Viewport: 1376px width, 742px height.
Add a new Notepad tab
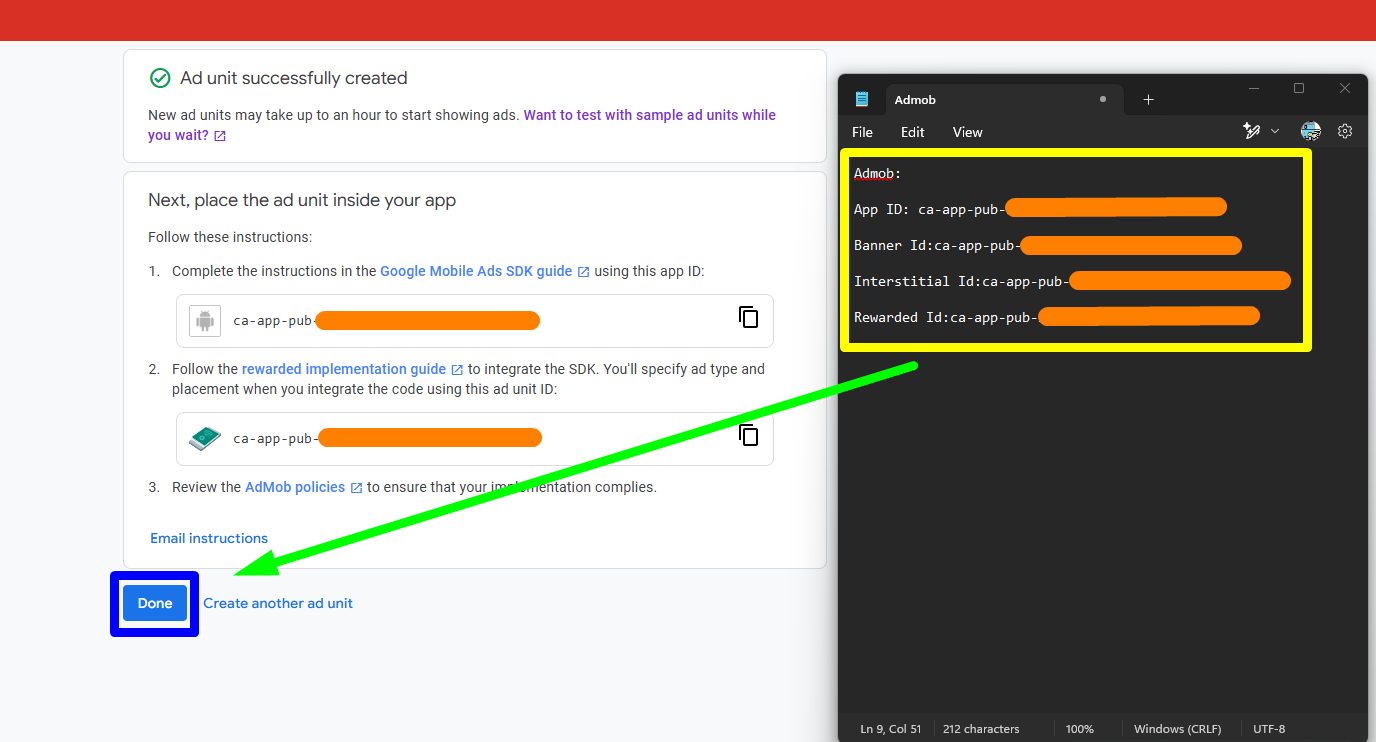click(x=1148, y=100)
